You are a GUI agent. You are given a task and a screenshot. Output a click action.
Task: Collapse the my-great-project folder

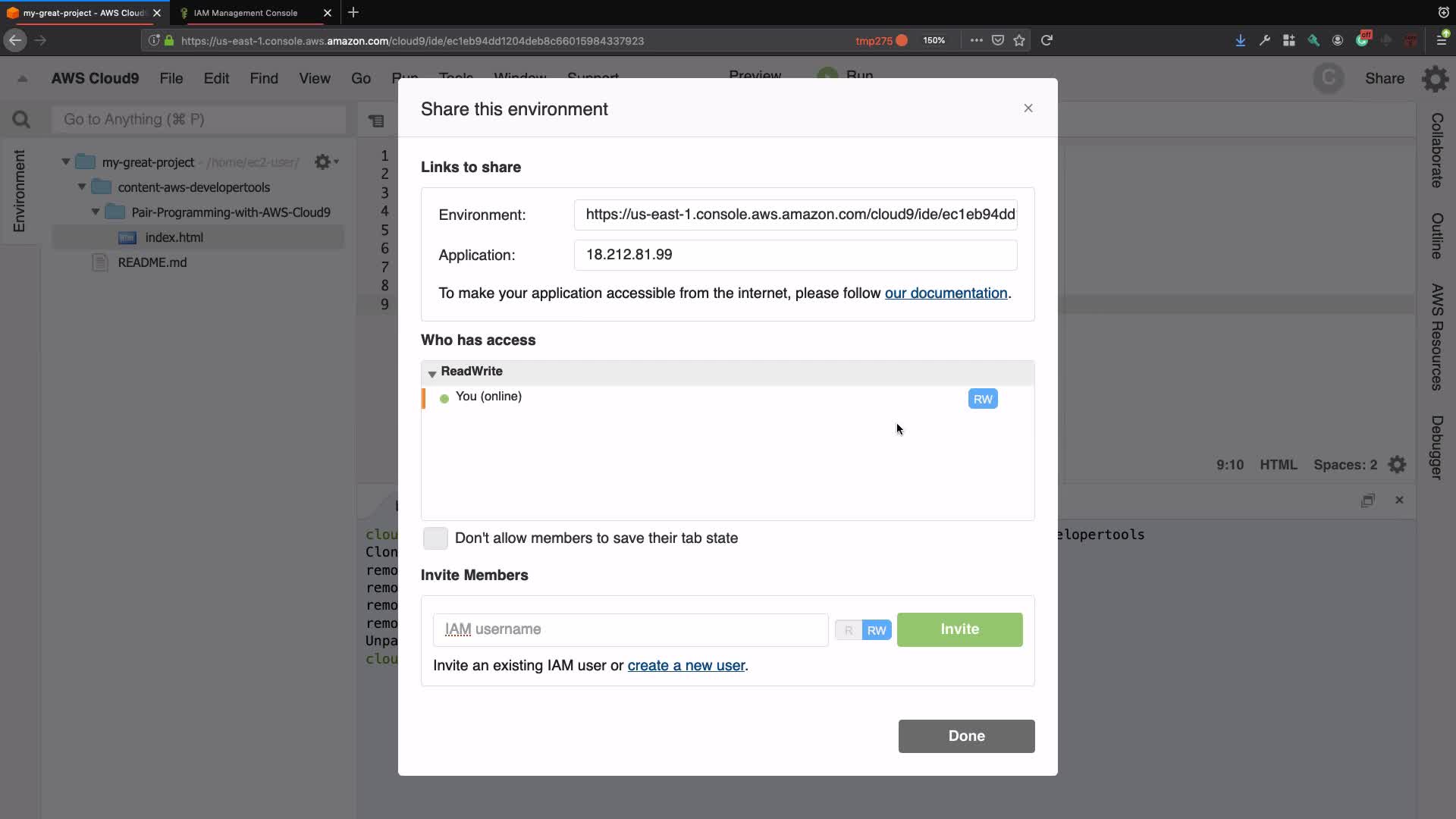click(x=66, y=162)
